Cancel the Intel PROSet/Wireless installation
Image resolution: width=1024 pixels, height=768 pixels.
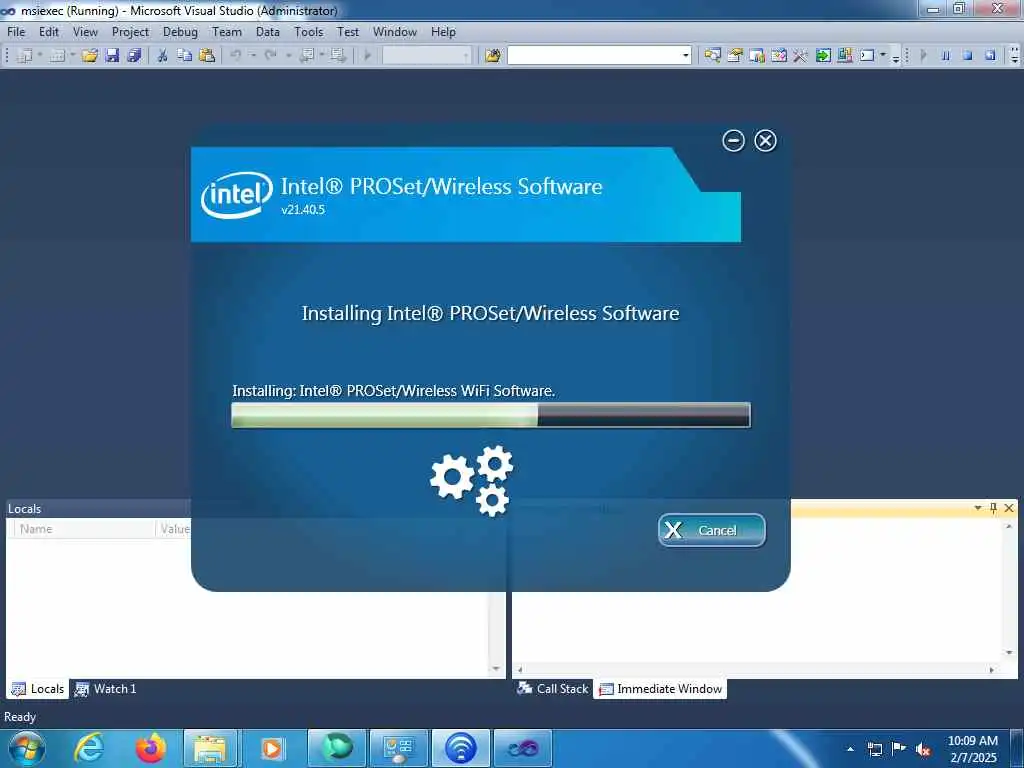(712, 530)
